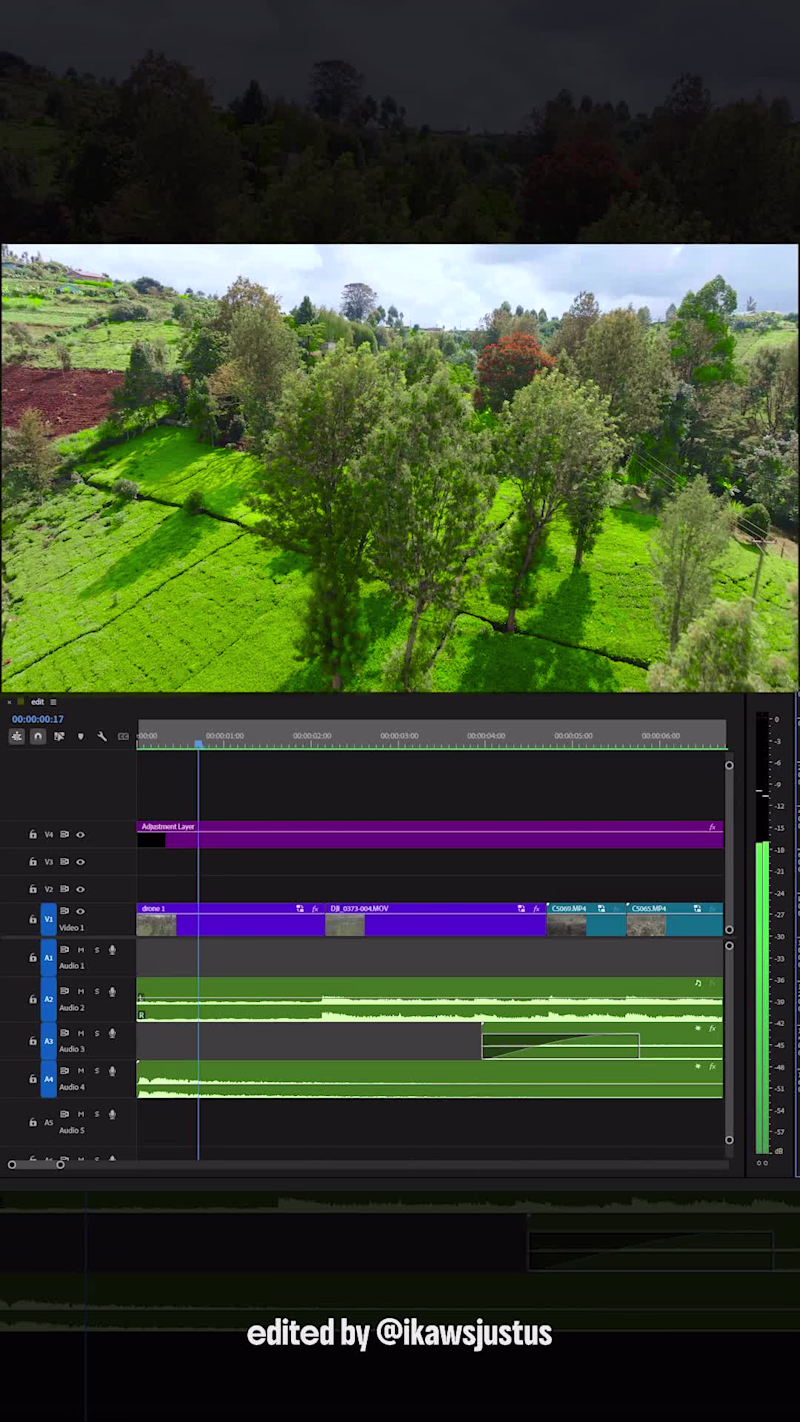Toggle A2 track targeting button
Image resolution: width=800 pixels, height=1422 pixels.
[x=48, y=999]
